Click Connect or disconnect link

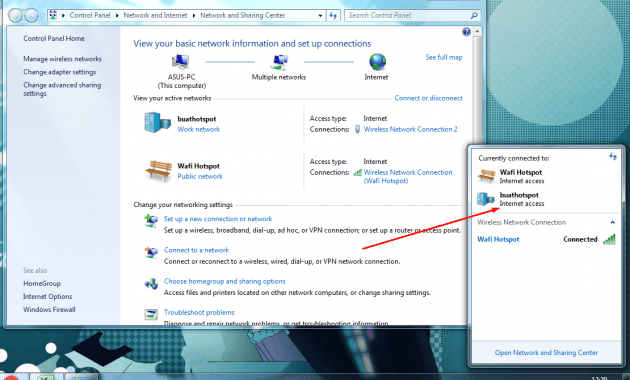[428, 98]
